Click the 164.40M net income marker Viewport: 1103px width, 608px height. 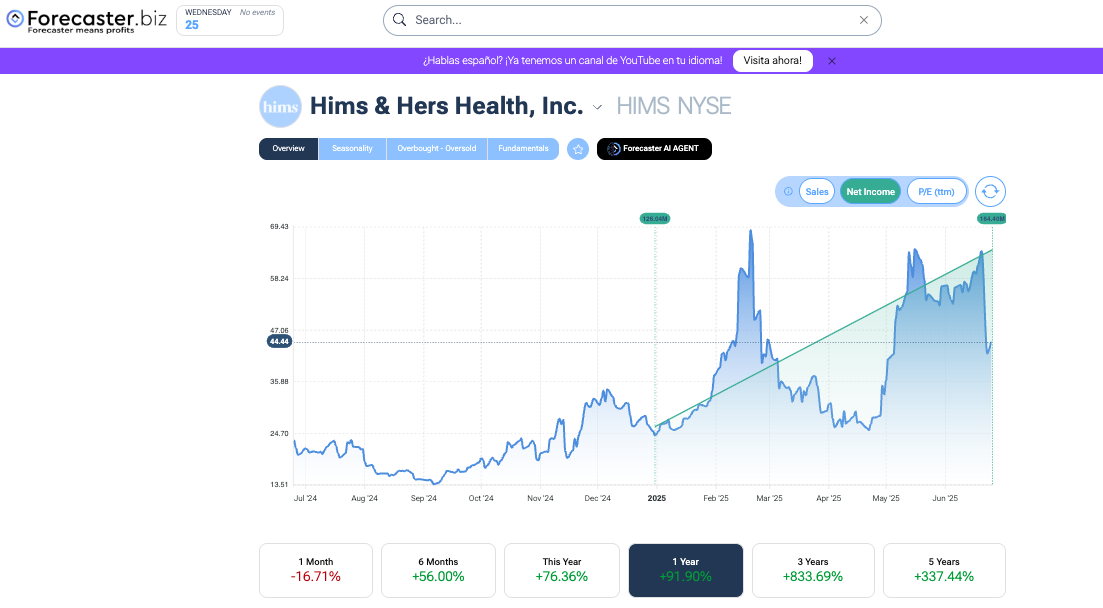click(x=992, y=219)
